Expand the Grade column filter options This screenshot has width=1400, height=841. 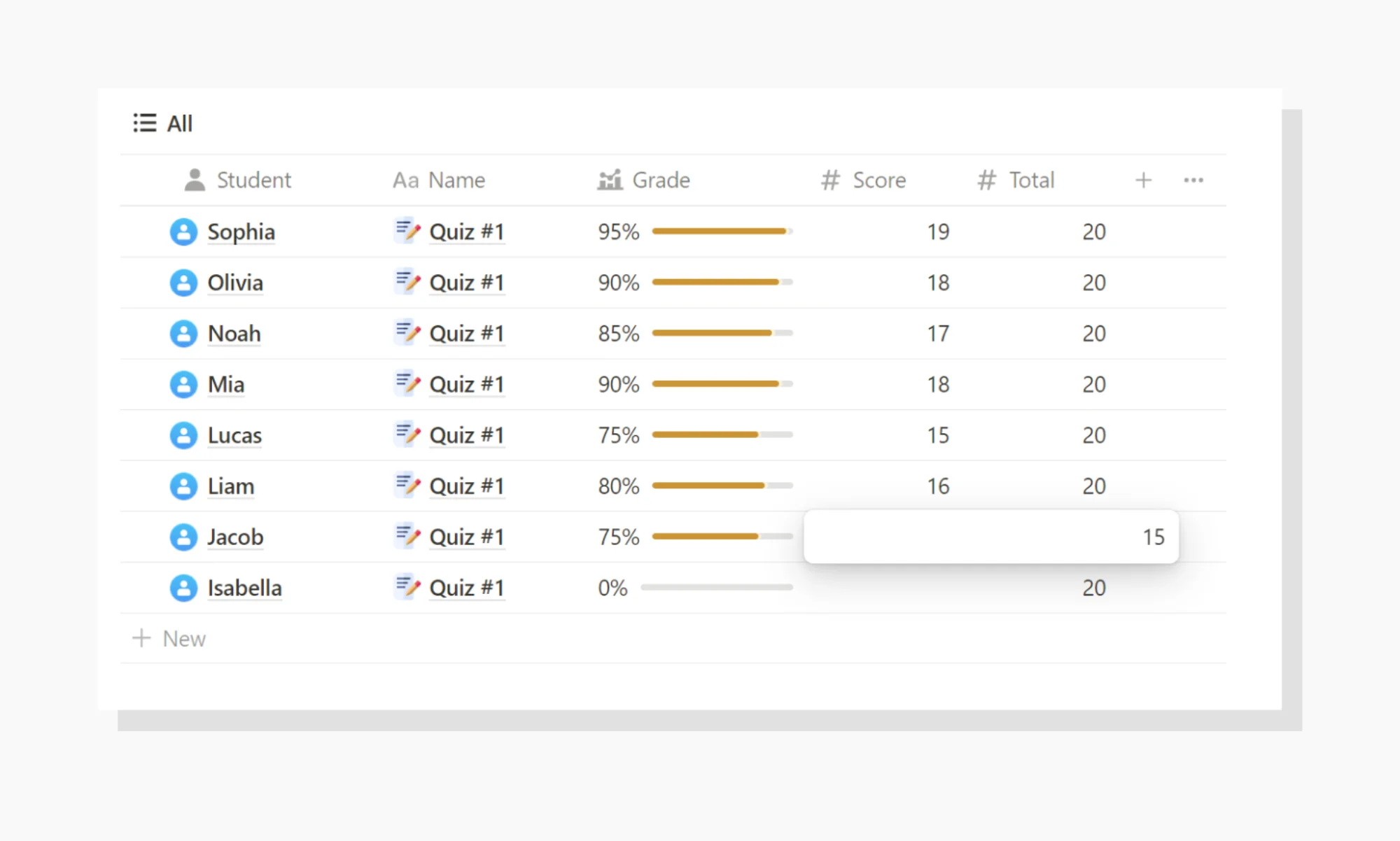pyautogui.click(x=659, y=181)
